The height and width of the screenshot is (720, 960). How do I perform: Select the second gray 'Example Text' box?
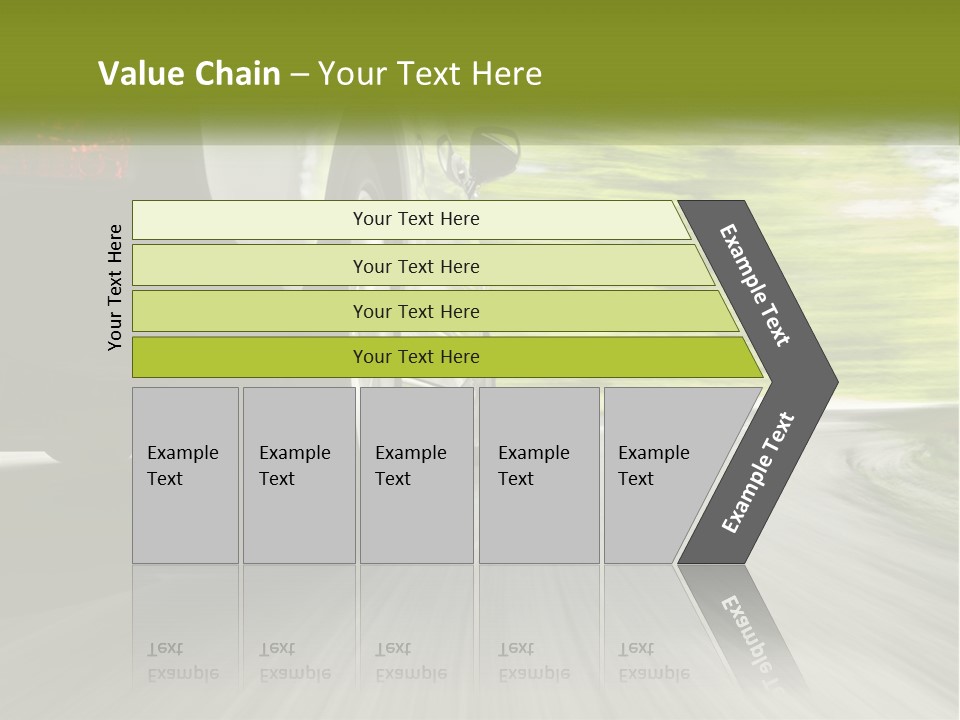click(x=299, y=475)
